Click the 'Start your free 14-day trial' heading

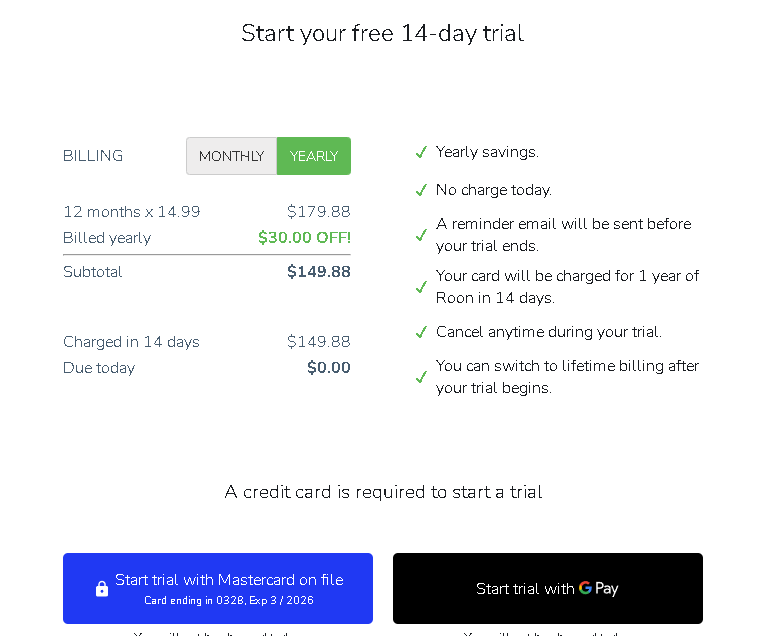pyautogui.click(x=383, y=33)
